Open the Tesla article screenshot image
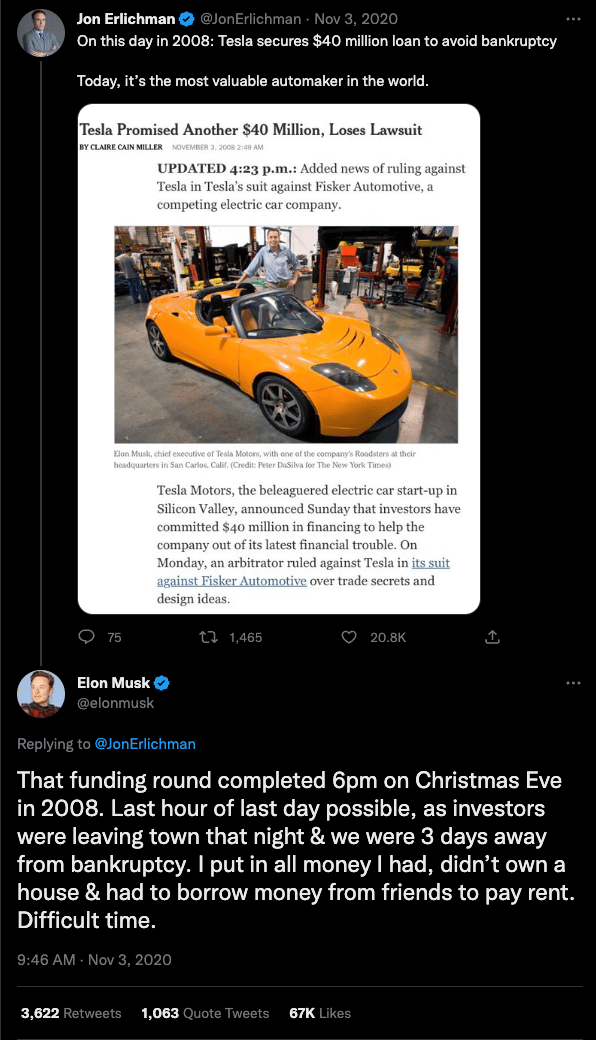Viewport: 596px width, 1040px height. click(279, 359)
